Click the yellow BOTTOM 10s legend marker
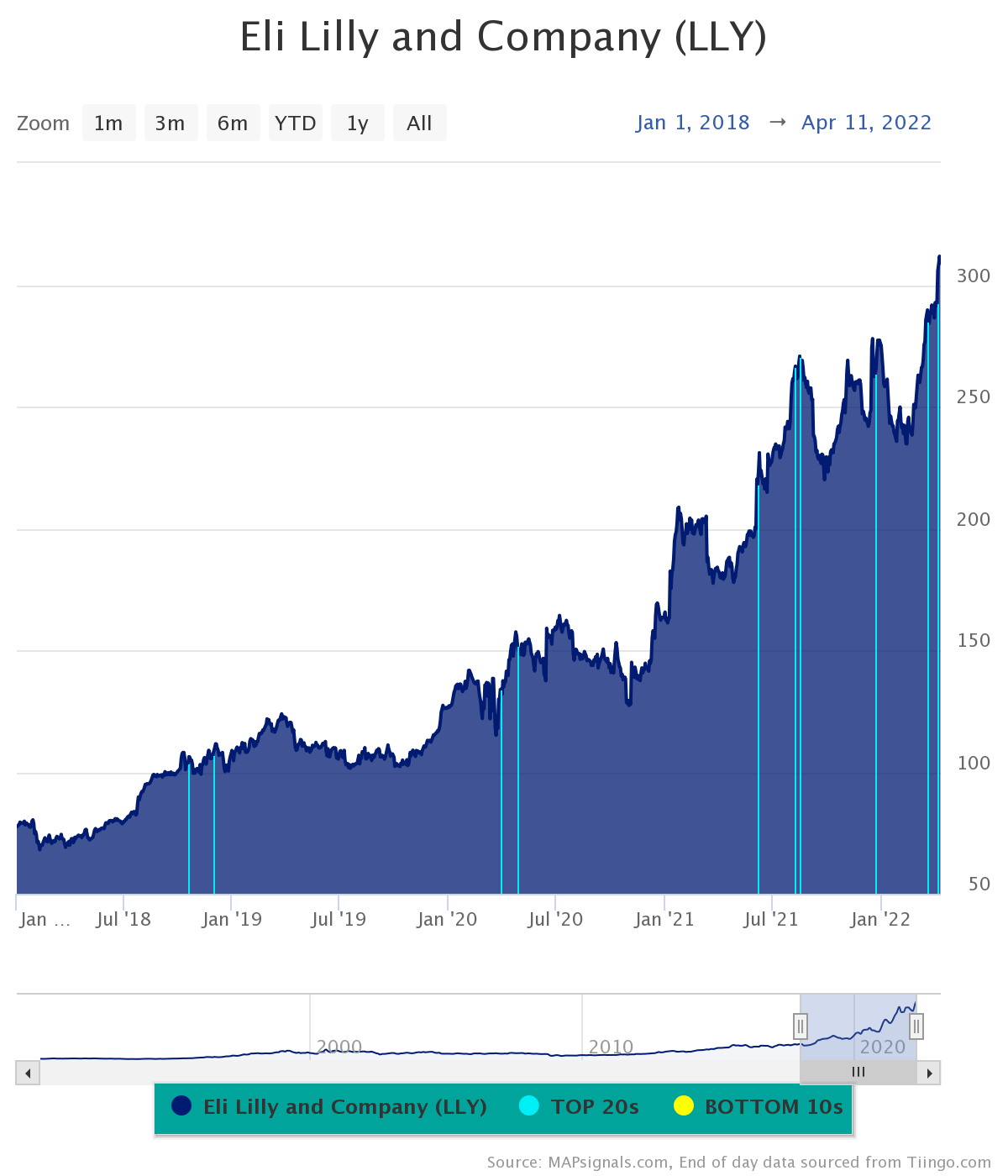Viewport: 1008px width, 1176px height. point(684,1106)
